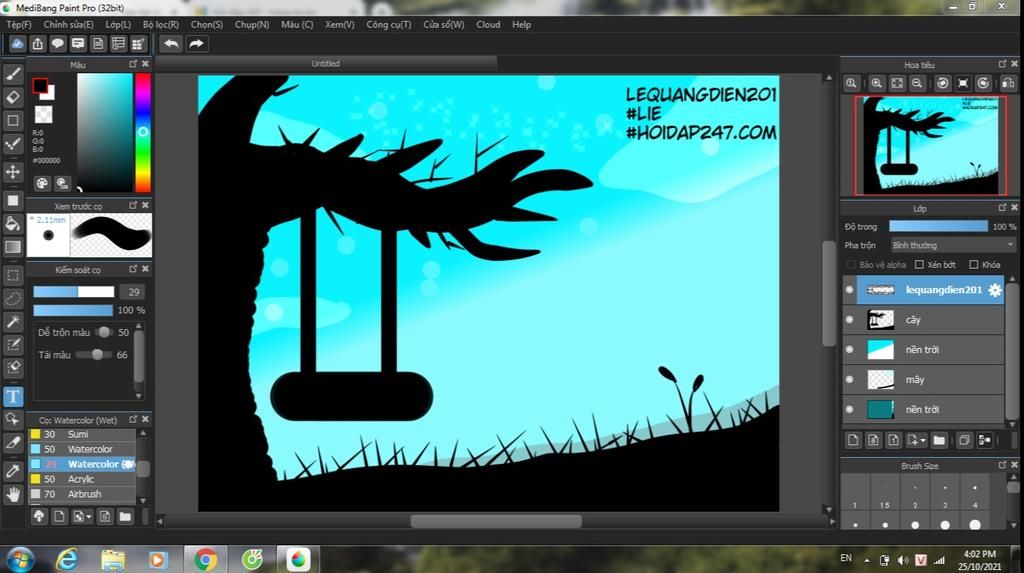Toggle the 'Bảo vệ alpha' checkbox
Viewport: 1024px width, 573px height.
coord(851,265)
